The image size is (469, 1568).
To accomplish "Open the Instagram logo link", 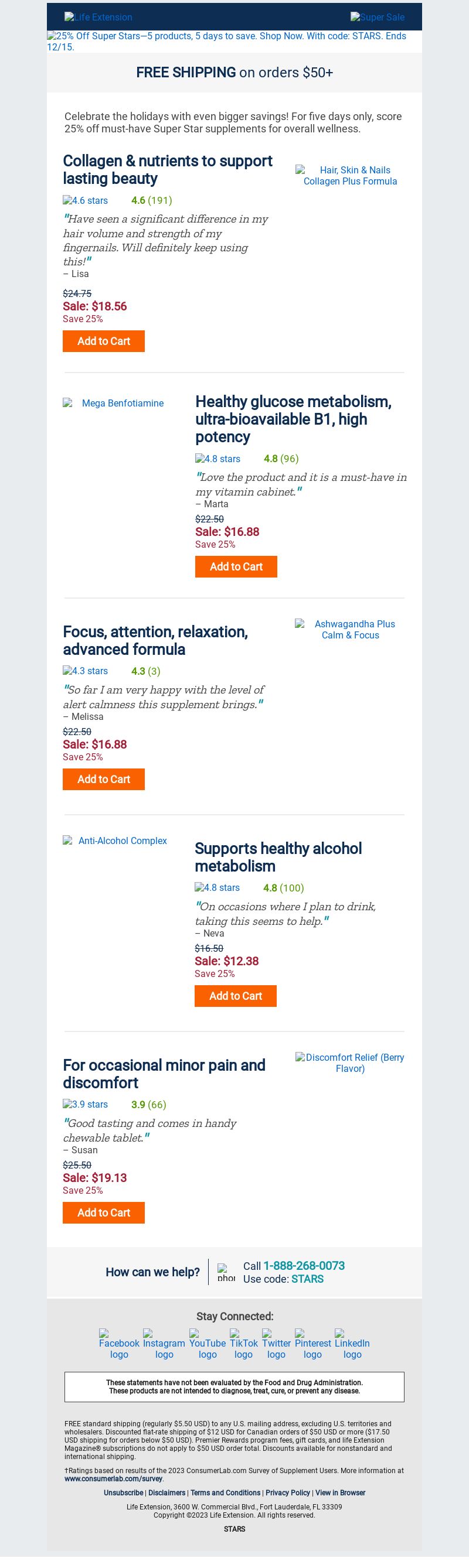I will [x=164, y=1344].
